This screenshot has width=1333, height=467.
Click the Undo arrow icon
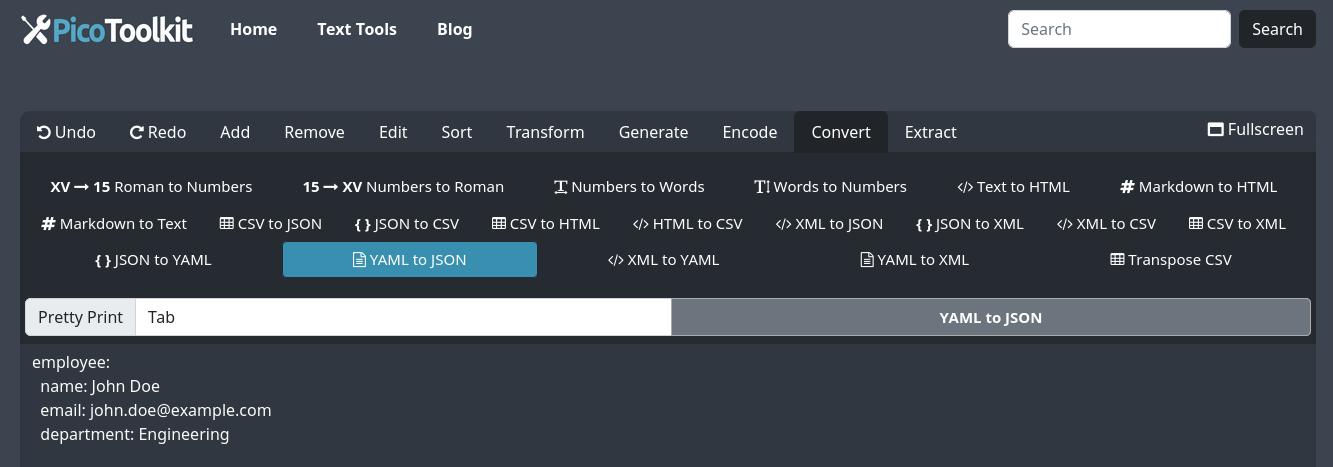[44, 132]
